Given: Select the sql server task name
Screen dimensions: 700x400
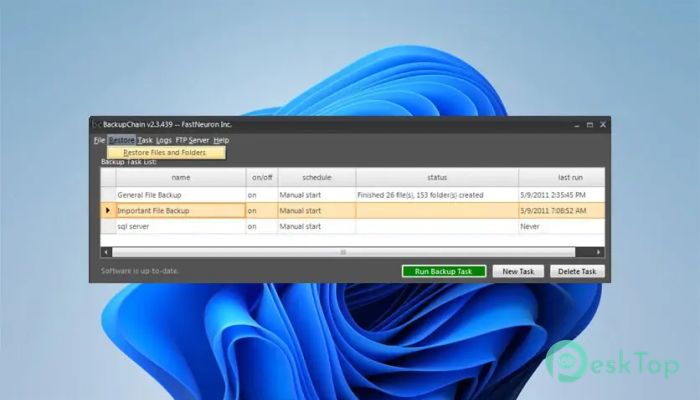Looking at the screenshot, I should [181, 226].
